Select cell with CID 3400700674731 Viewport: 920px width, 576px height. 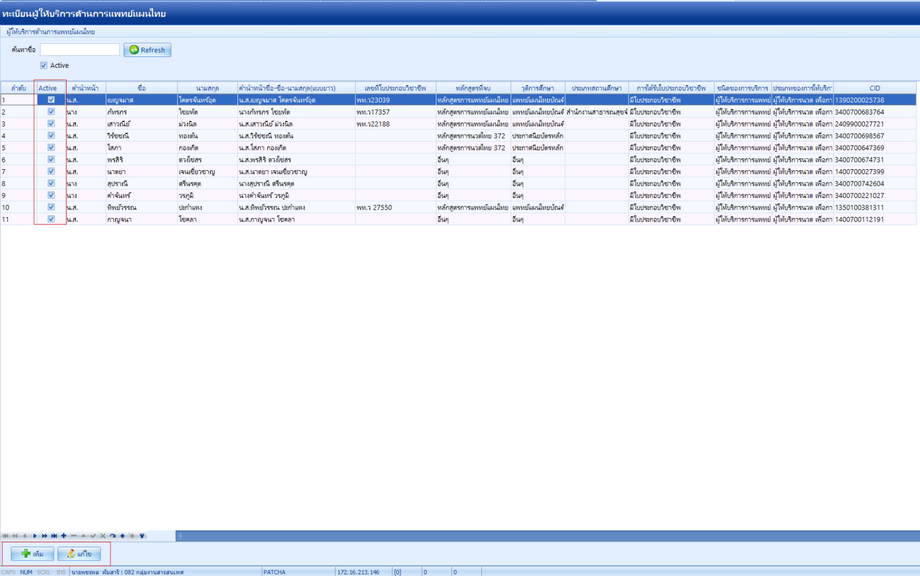pyautogui.click(x=875, y=160)
